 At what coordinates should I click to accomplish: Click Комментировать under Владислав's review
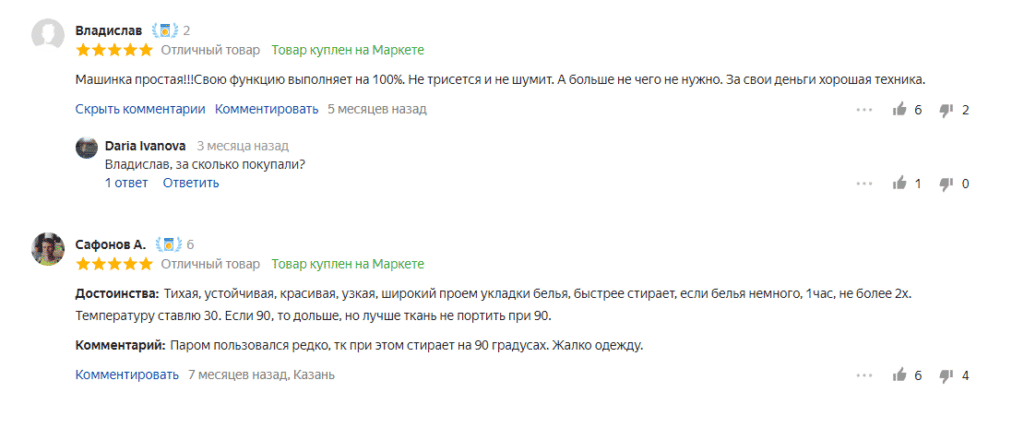266,109
